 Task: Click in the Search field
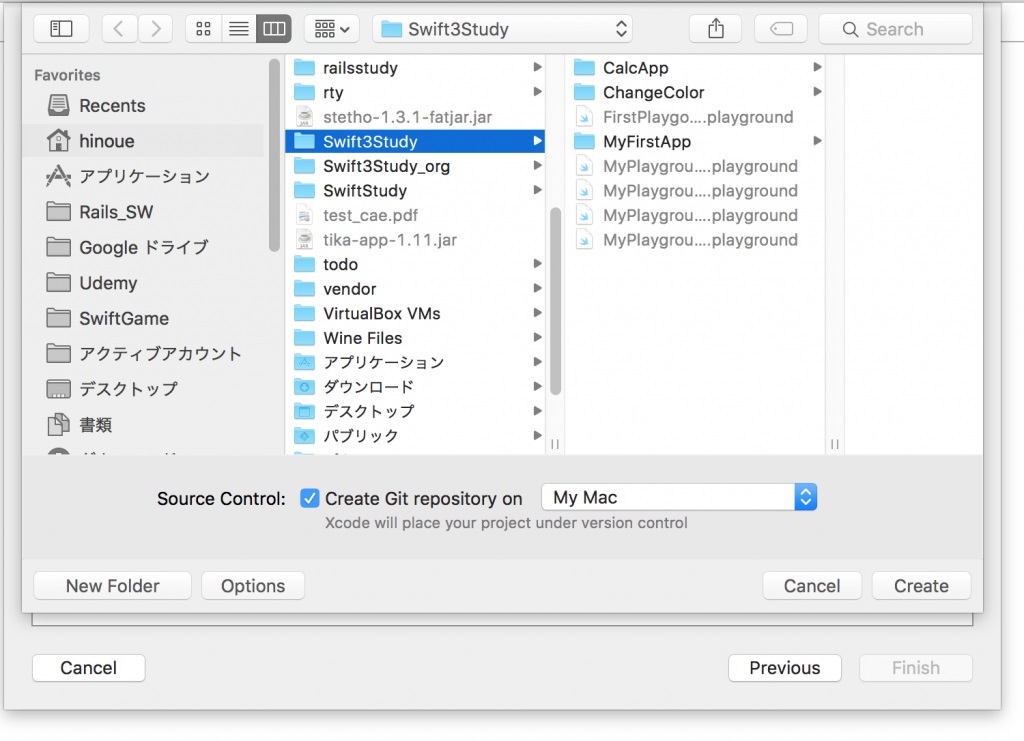tap(895, 29)
